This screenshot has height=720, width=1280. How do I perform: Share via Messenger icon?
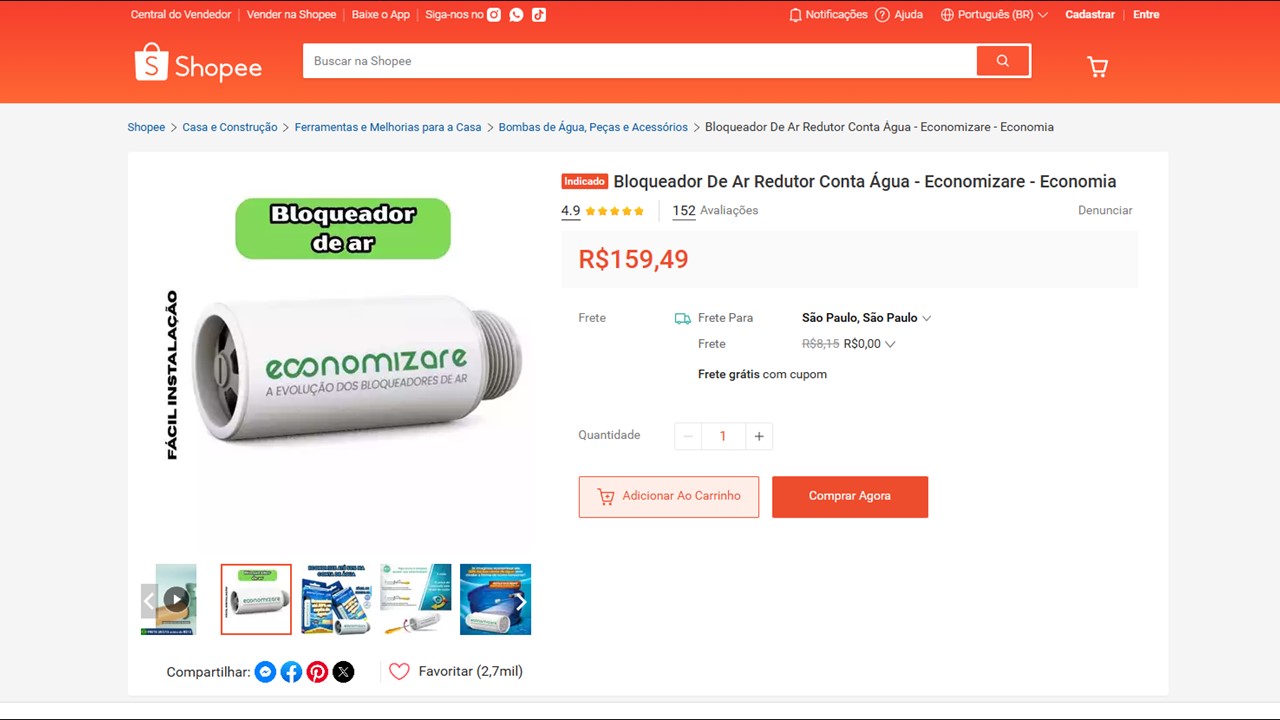point(265,672)
